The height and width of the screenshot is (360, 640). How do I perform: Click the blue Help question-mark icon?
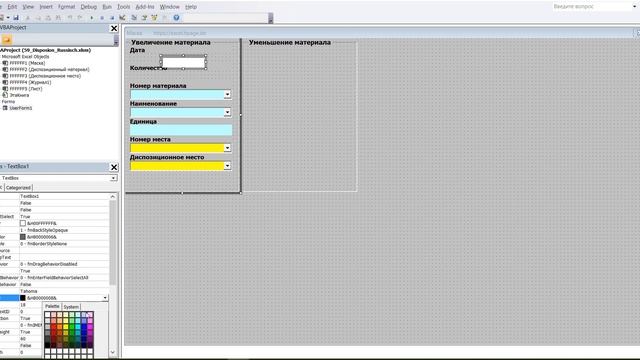pyautogui.click(x=176, y=18)
